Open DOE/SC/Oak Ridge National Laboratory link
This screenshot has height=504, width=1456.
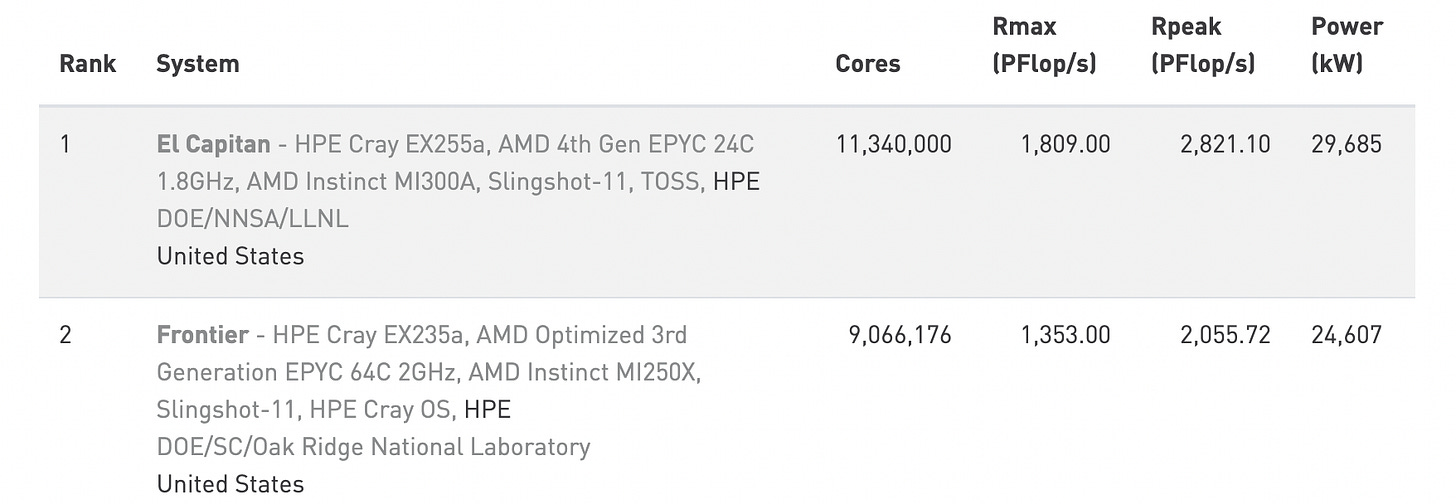[373, 446]
